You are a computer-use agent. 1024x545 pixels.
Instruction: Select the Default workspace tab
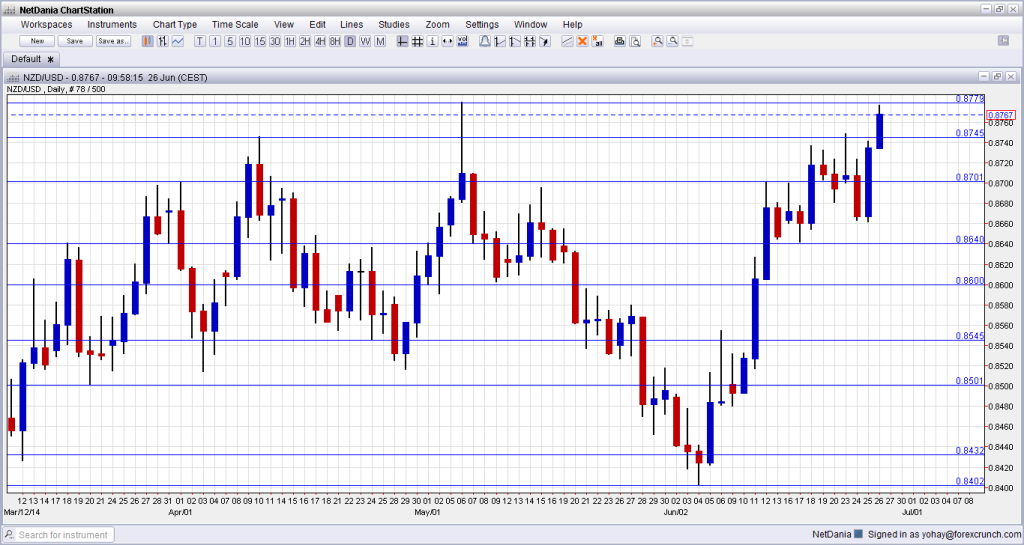[32, 59]
